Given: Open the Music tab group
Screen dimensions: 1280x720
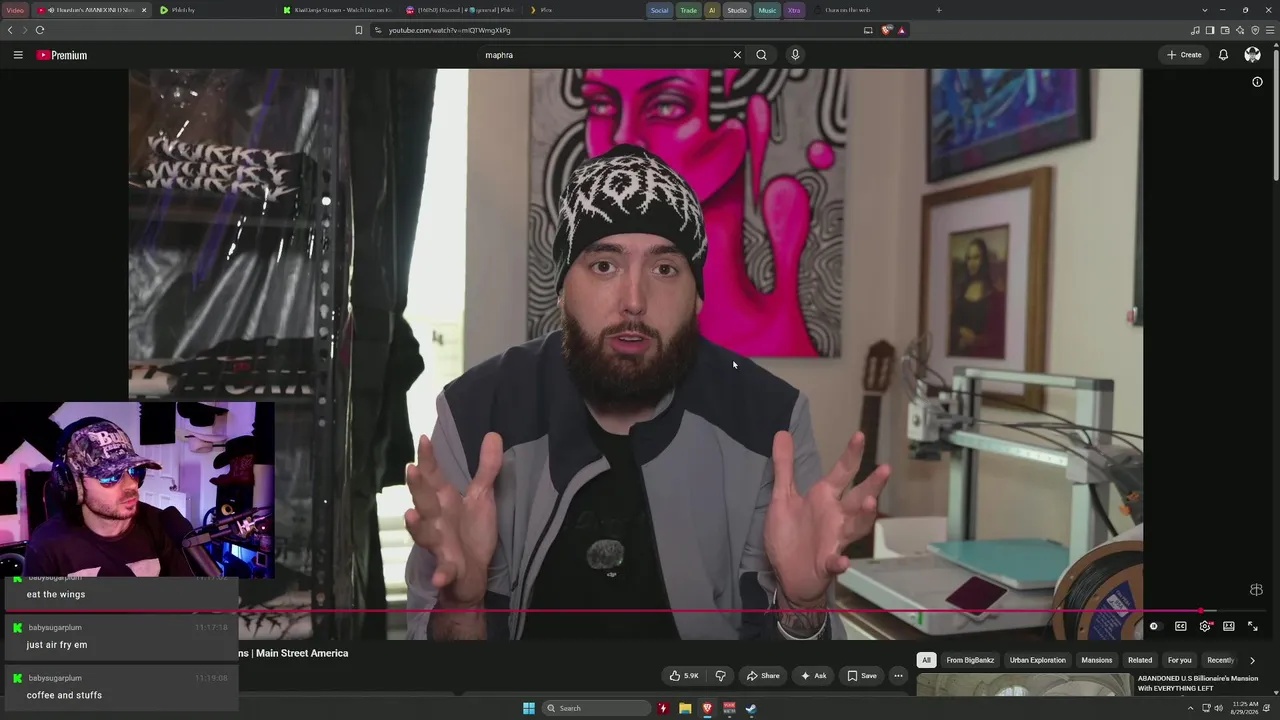Looking at the screenshot, I should [767, 10].
